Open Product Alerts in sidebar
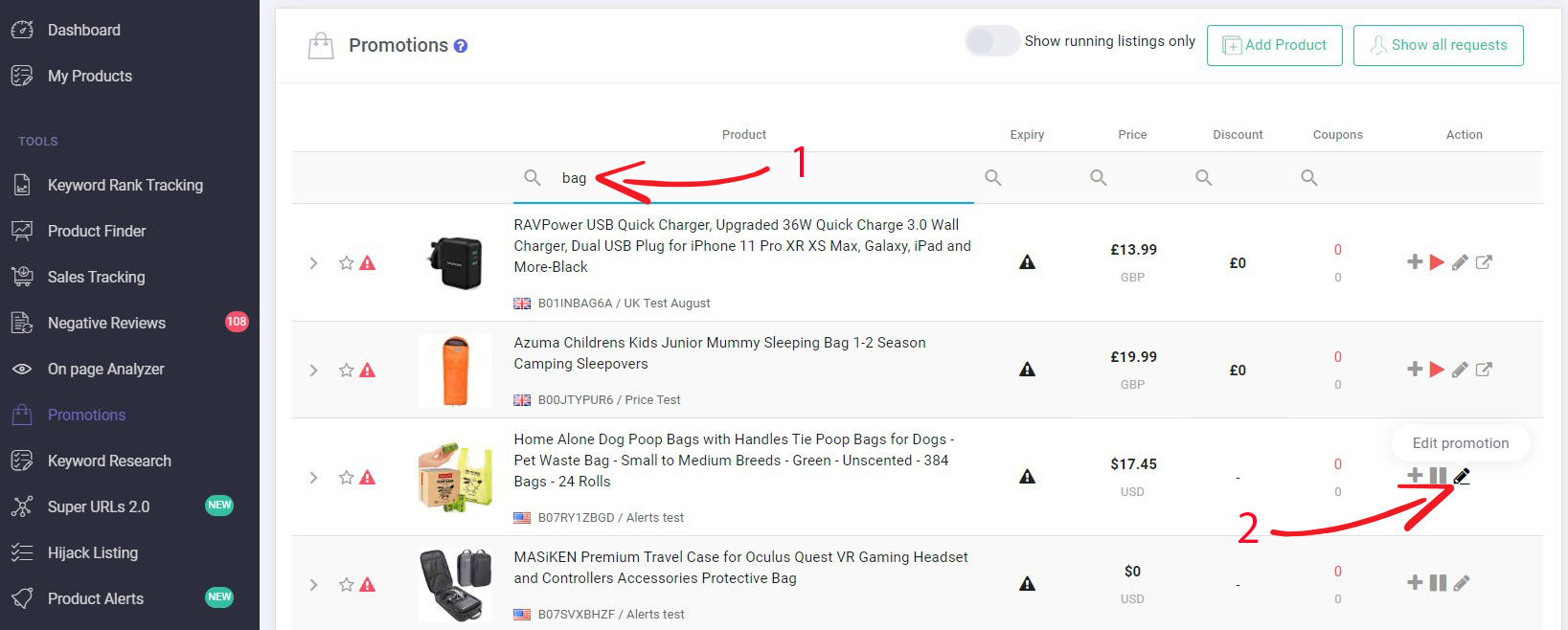 click(x=96, y=598)
